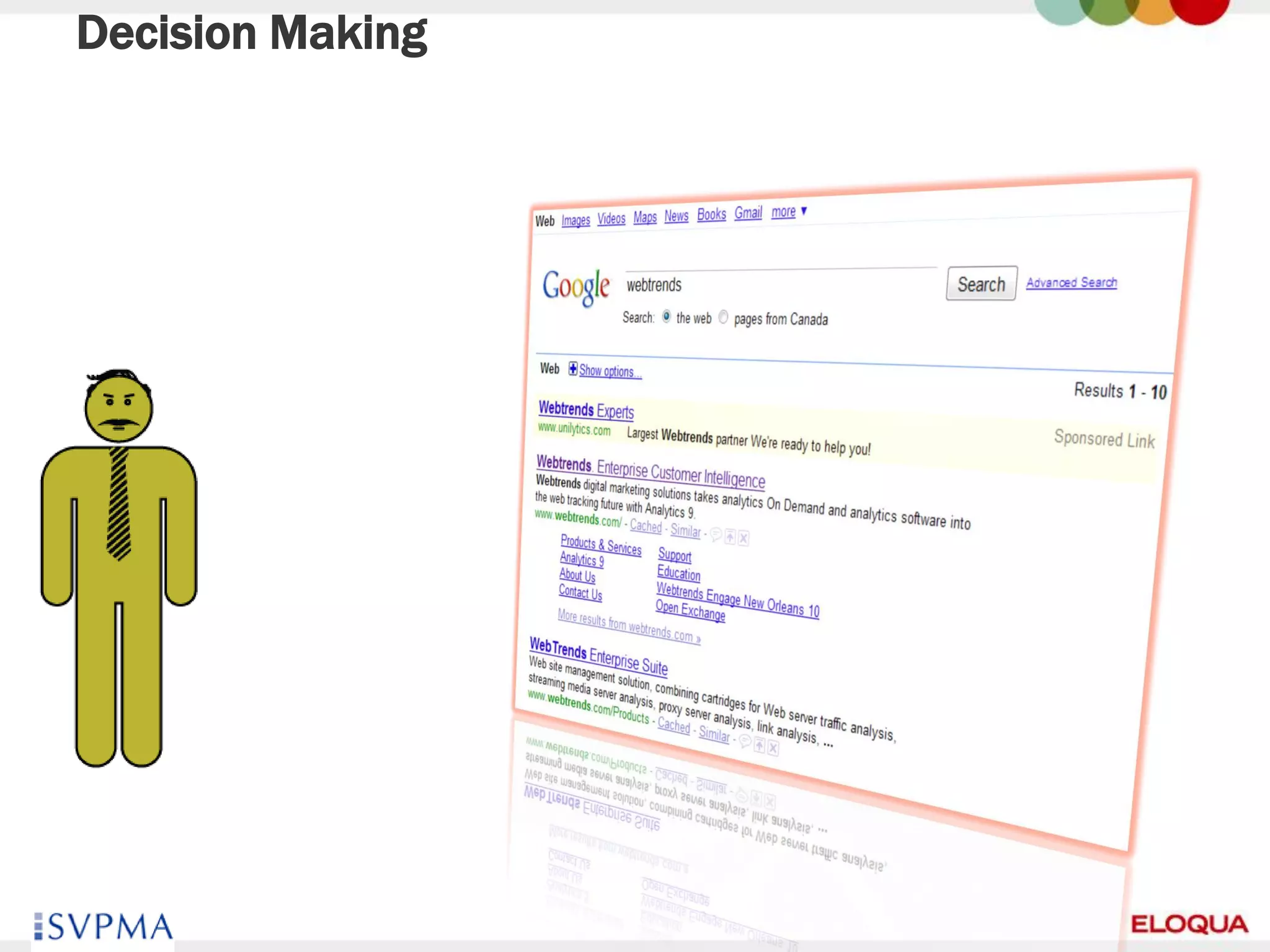Image resolution: width=1270 pixels, height=952 pixels.
Task: Open Webtrends Experts sponsored link
Action: coord(586,410)
